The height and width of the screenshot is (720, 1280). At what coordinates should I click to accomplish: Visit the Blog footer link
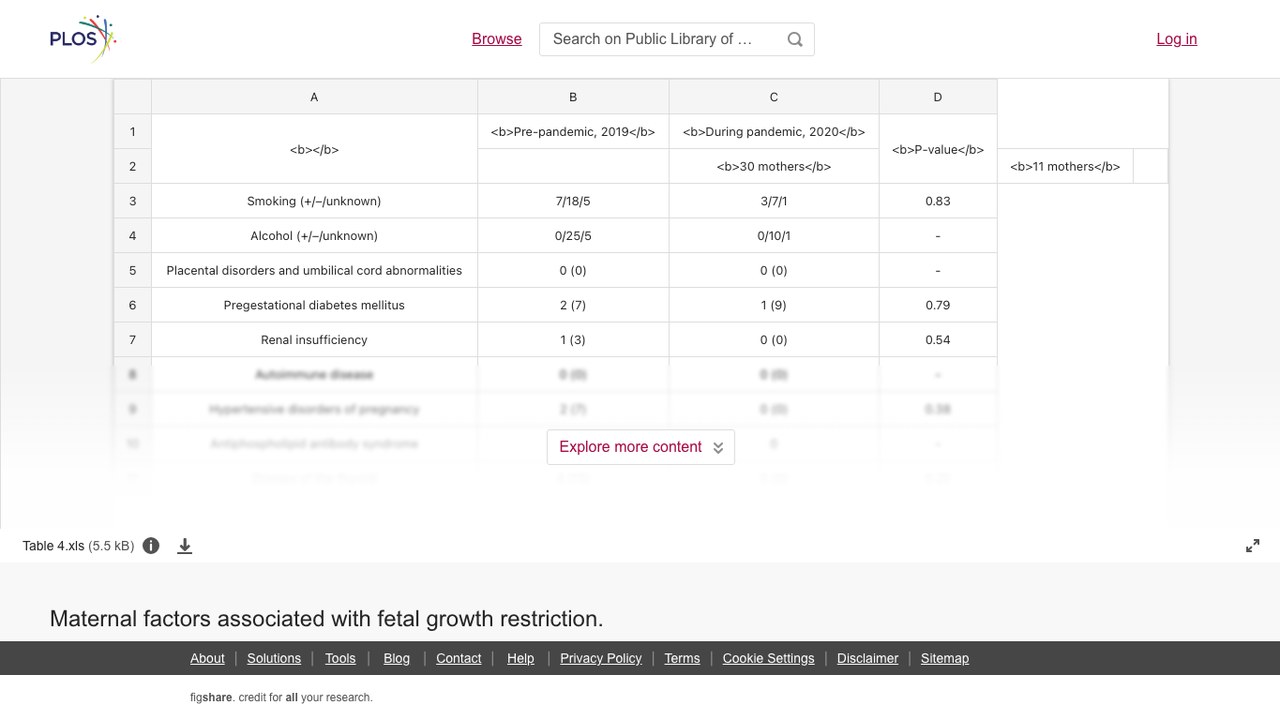point(397,658)
